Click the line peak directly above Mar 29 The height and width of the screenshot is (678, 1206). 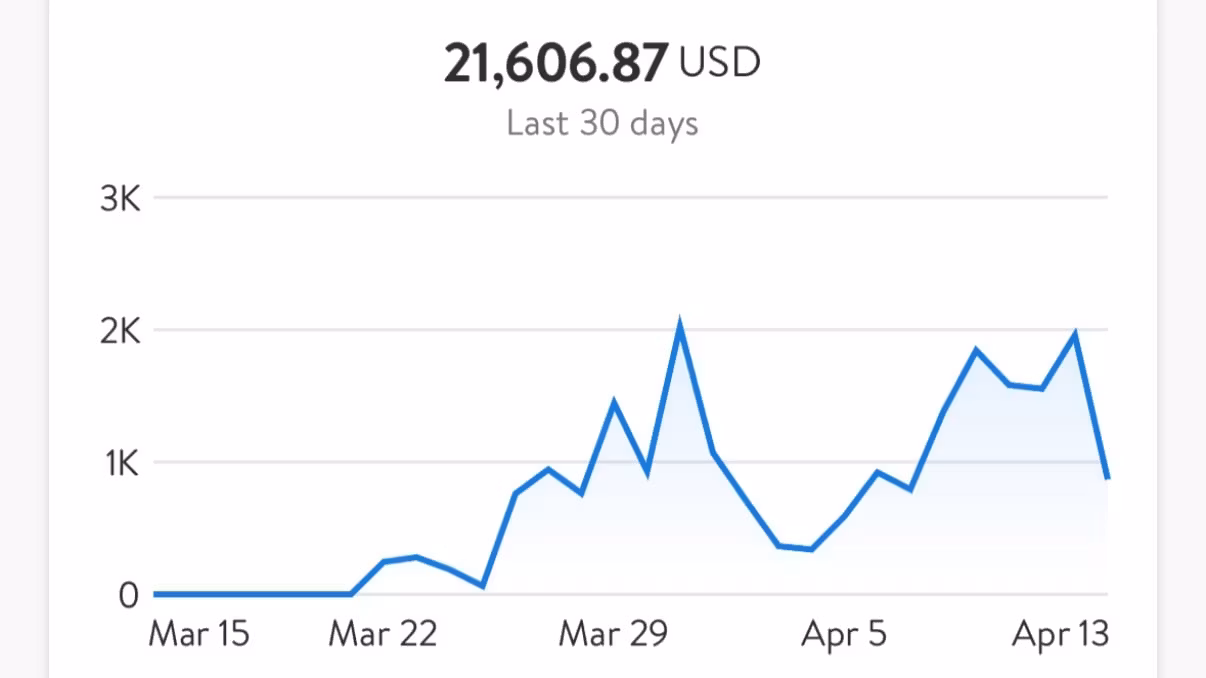[614, 402]
